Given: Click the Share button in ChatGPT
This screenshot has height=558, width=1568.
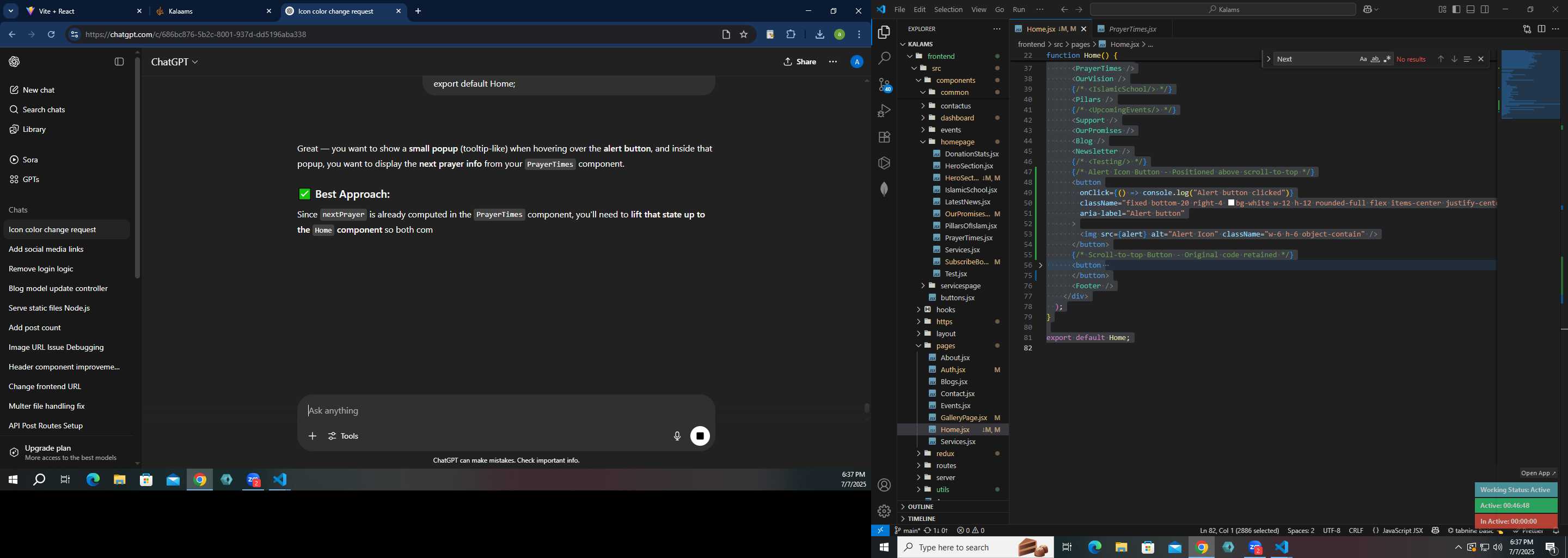Looking at the screenshot, I should pos(800,62).
